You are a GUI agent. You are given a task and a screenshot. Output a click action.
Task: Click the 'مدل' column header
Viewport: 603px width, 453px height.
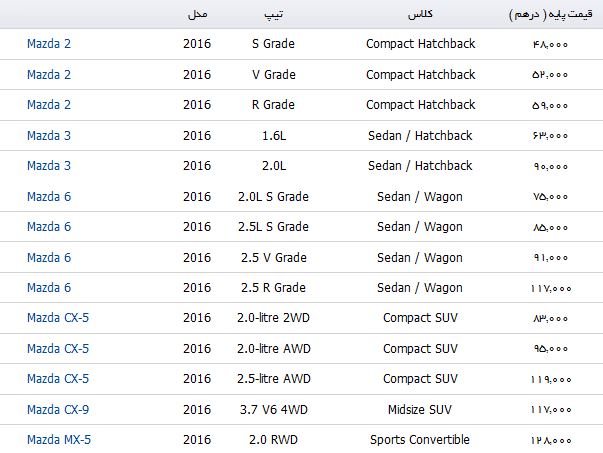coord(198,15)
